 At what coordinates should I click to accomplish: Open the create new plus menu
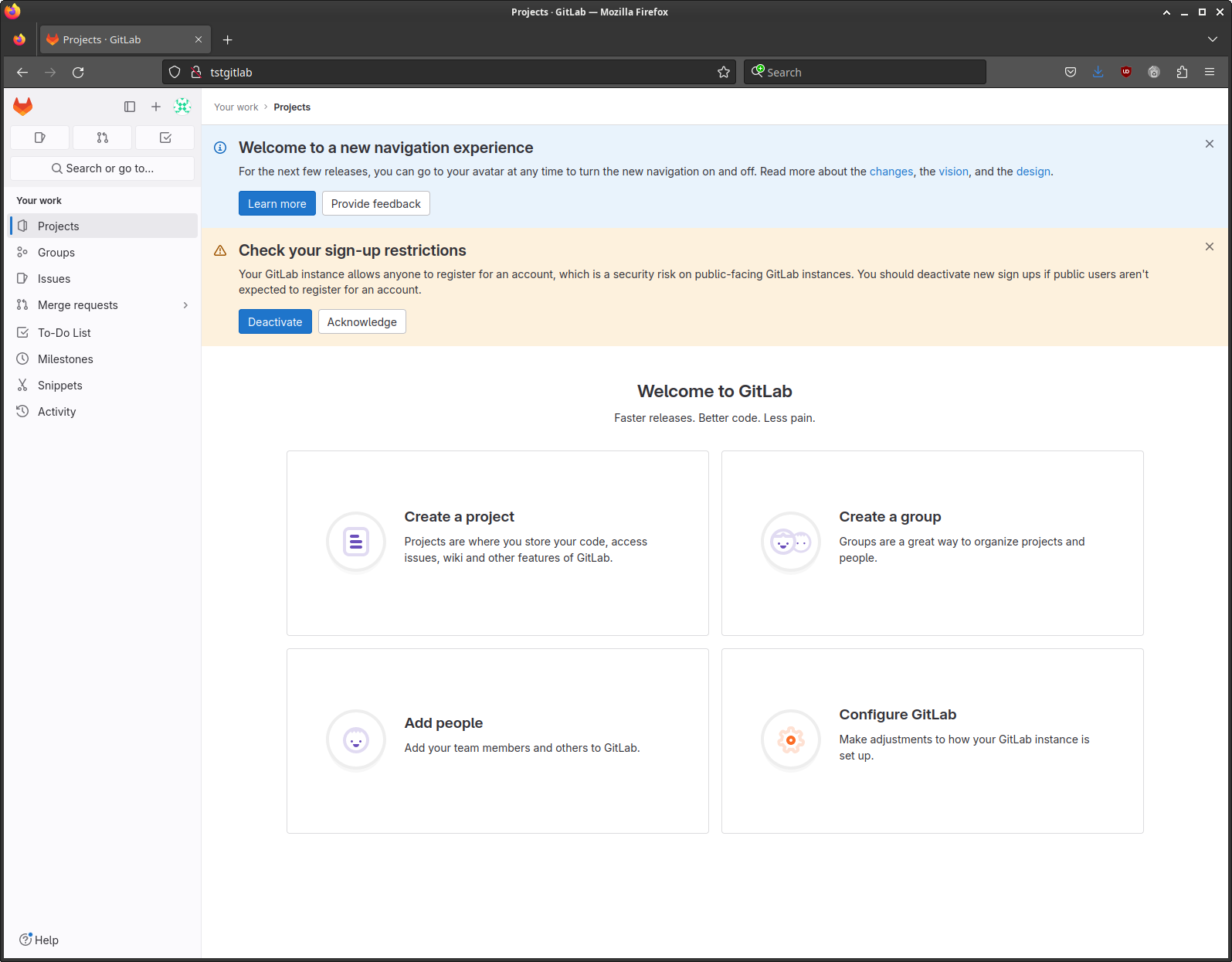click(x=156, y=107)
